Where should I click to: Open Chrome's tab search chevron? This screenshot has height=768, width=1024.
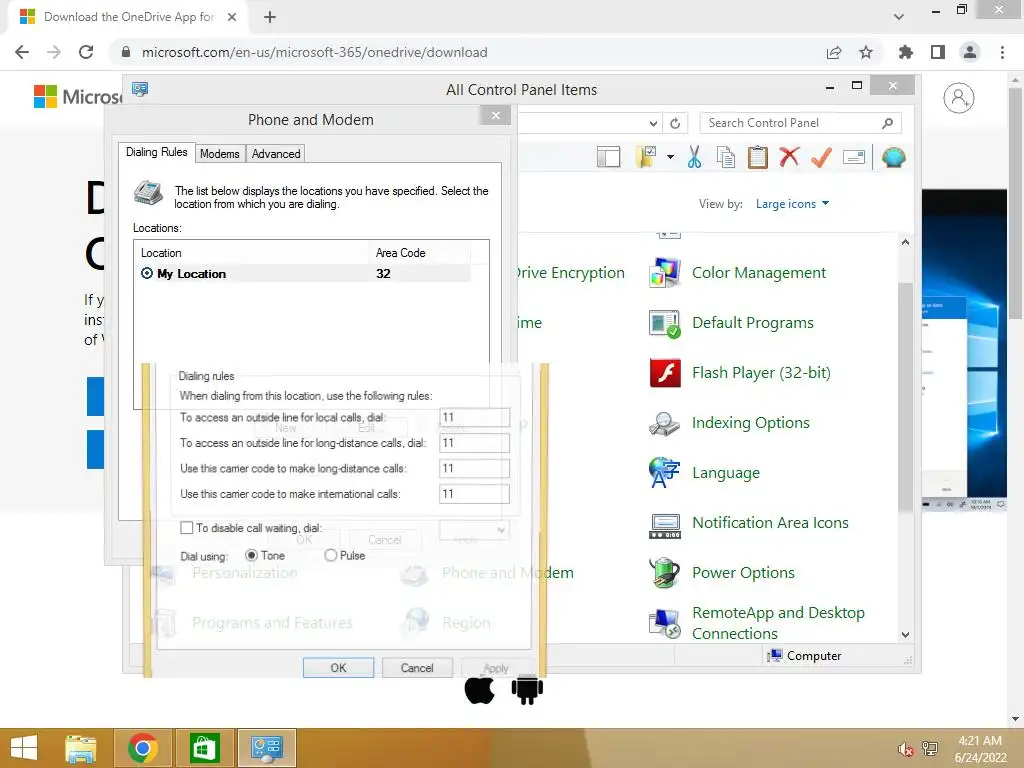click(x=899, y=17)
